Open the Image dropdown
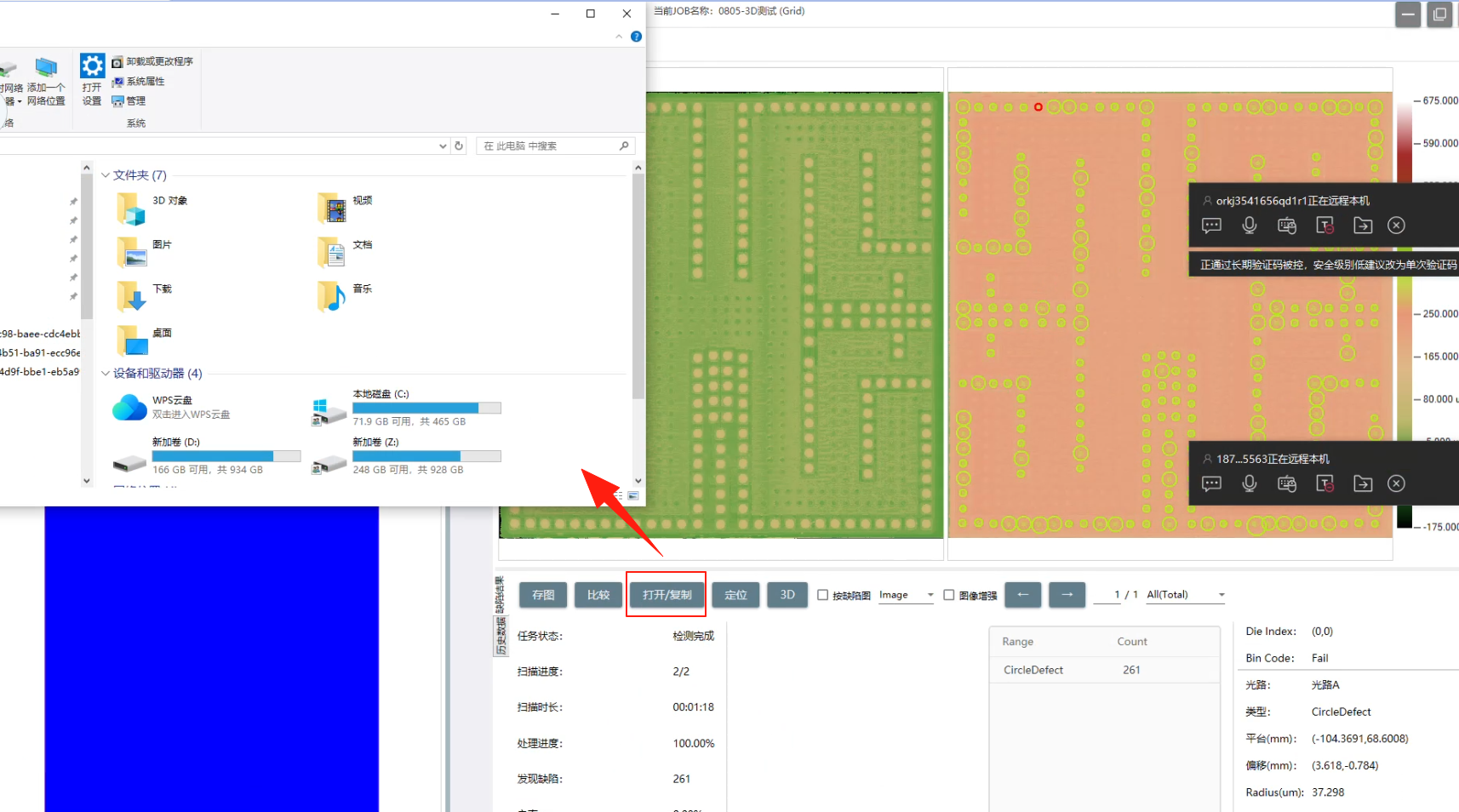Screen dimensions: 1459x812 coord(906,595)
